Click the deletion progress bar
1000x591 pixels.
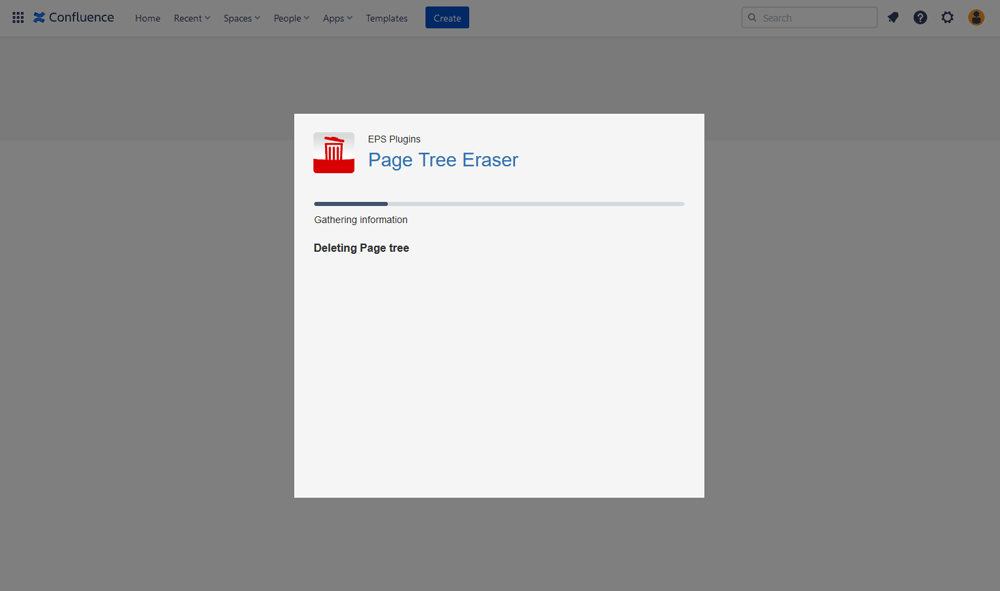(x=499, y=204)
